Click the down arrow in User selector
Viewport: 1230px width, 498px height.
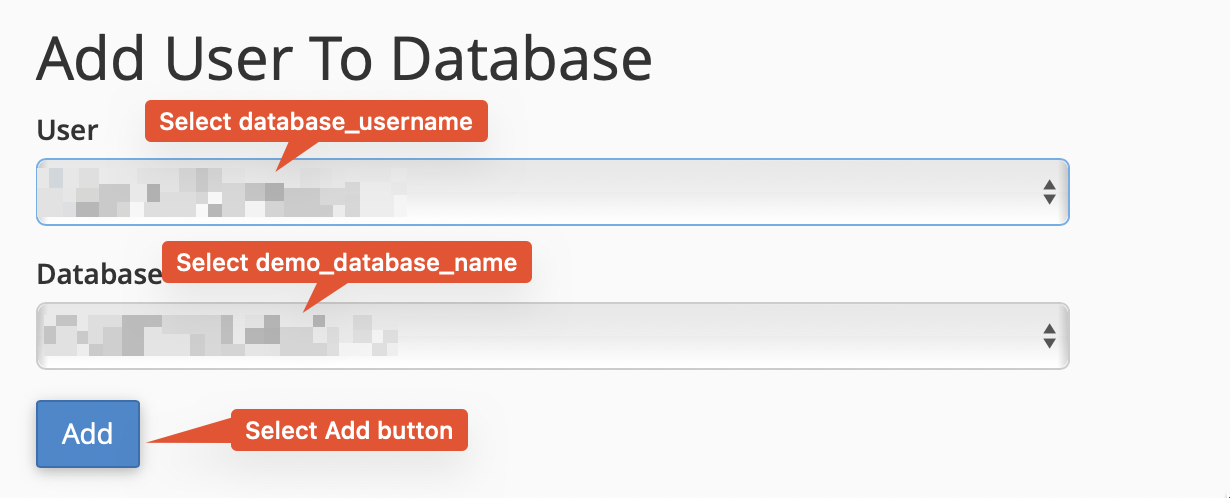click(x=1049, y=199)
